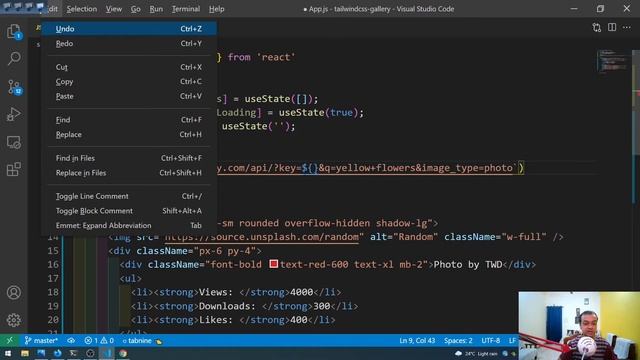Click Ln 9, Col 43 in the status bar

pos(417,340)
